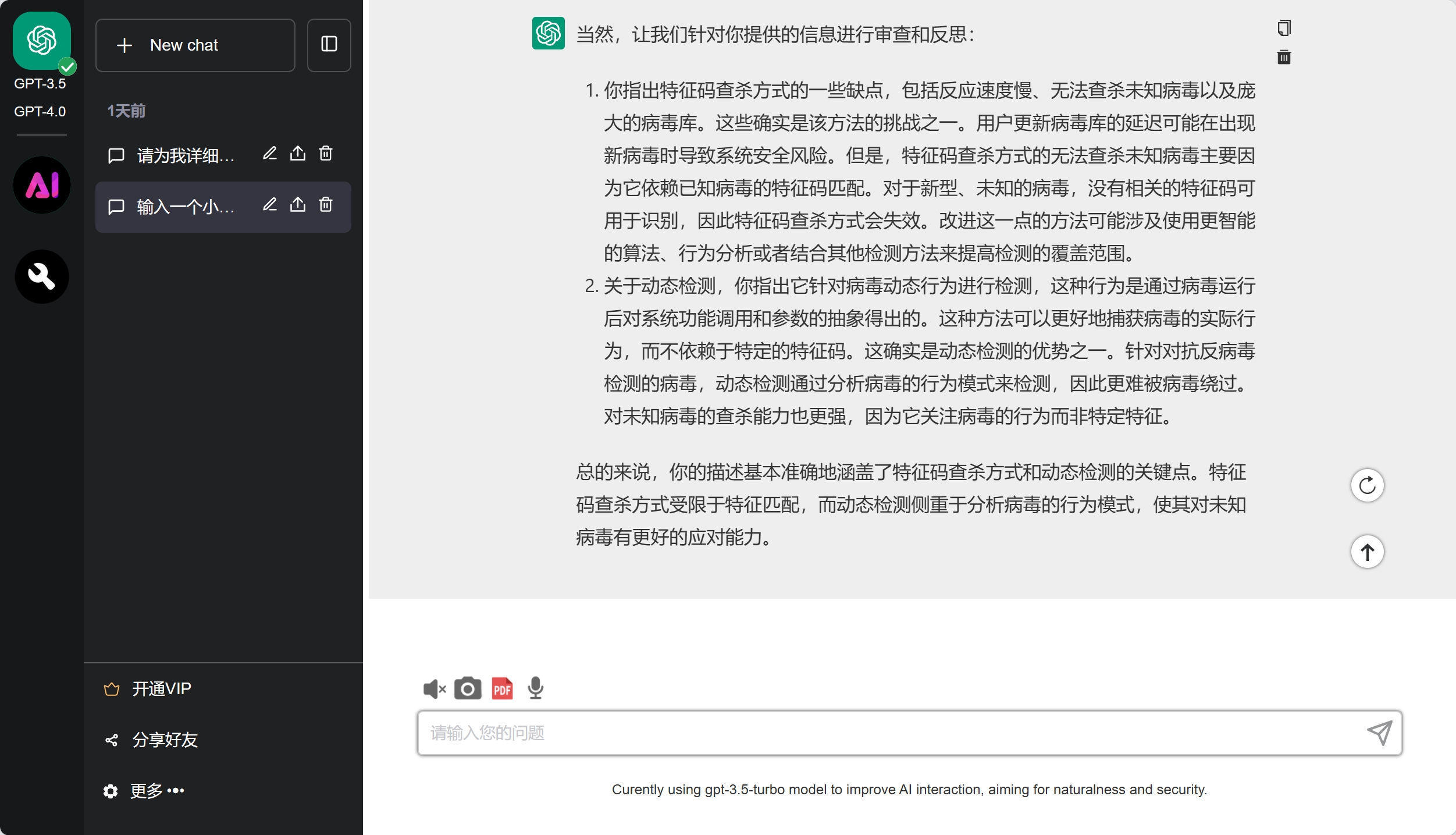Click the camera screenshot icon
This screenshot has width=1456, height=835.
click(x=468, y=688)
